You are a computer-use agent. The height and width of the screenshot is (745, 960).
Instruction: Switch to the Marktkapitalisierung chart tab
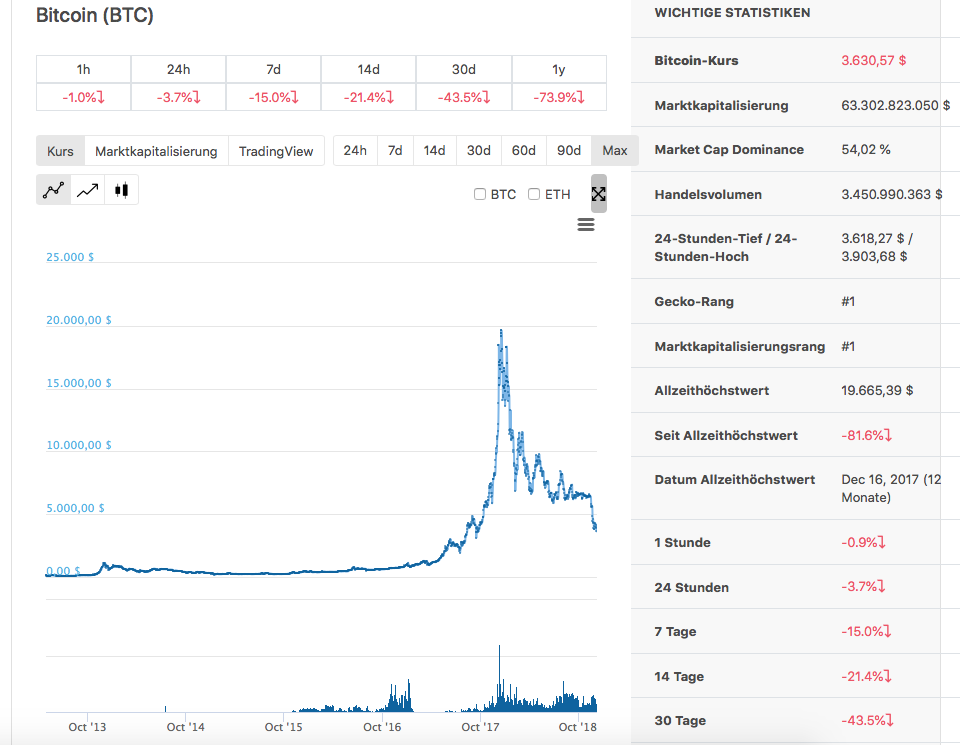[x=155, y=150]
